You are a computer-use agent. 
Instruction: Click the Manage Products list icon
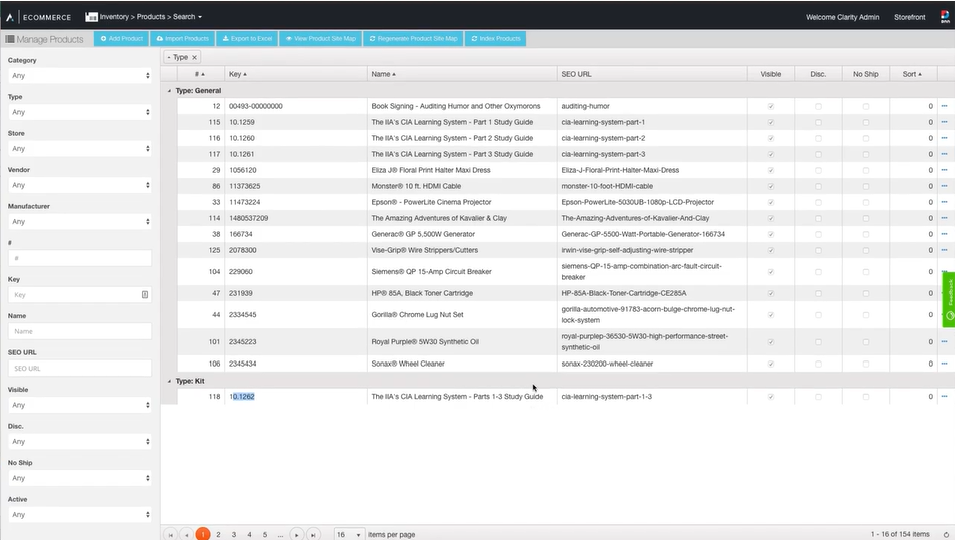[x=10, y=39]
